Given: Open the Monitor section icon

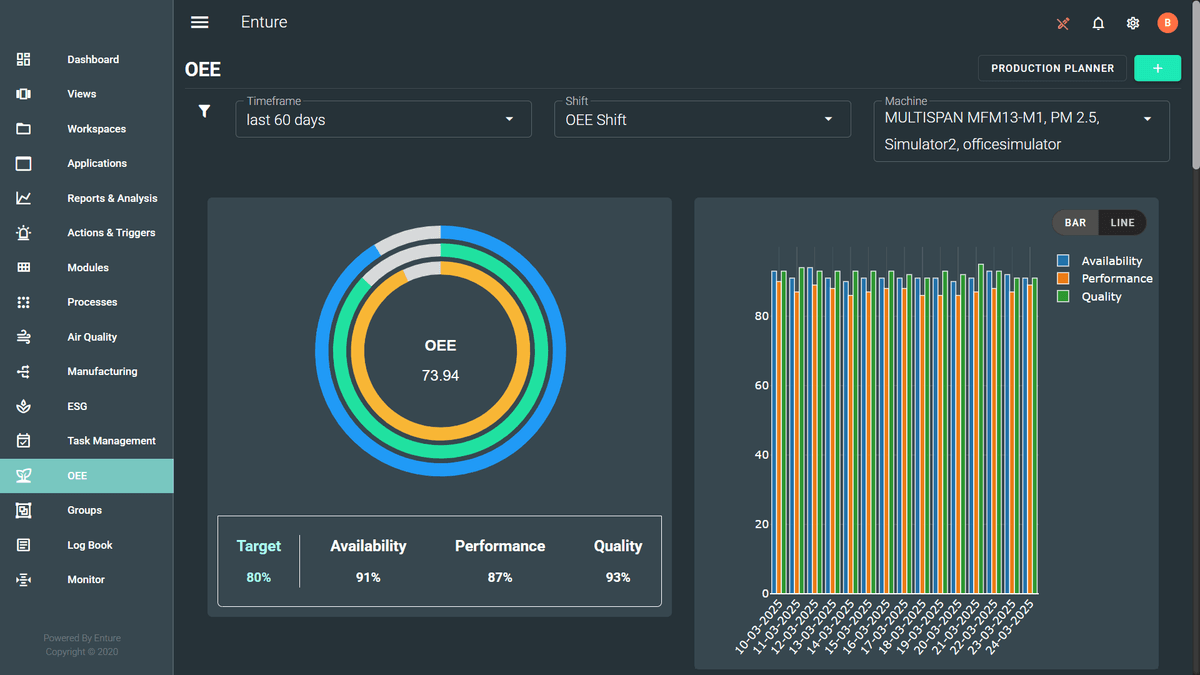Looking at the screenshot, I should pyautogui.click(x=23, y=579).
